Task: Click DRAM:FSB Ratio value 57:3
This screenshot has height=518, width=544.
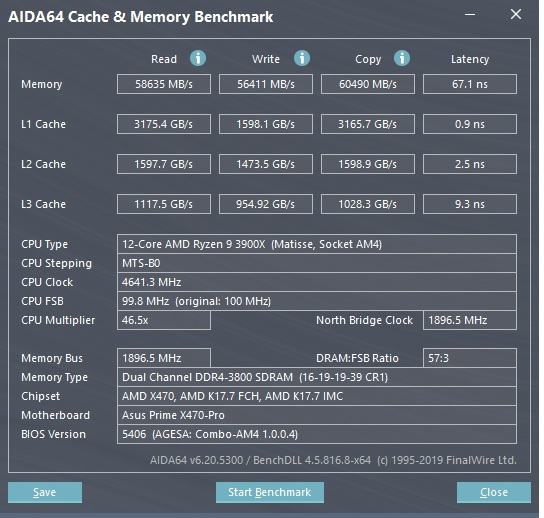Action: coord(470,358)
